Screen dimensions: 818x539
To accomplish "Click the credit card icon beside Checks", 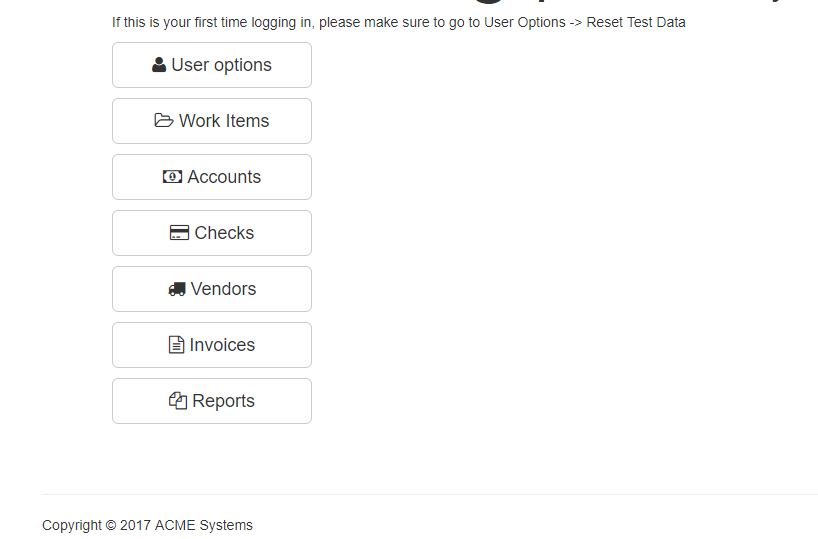I will [x=180, y=233].
